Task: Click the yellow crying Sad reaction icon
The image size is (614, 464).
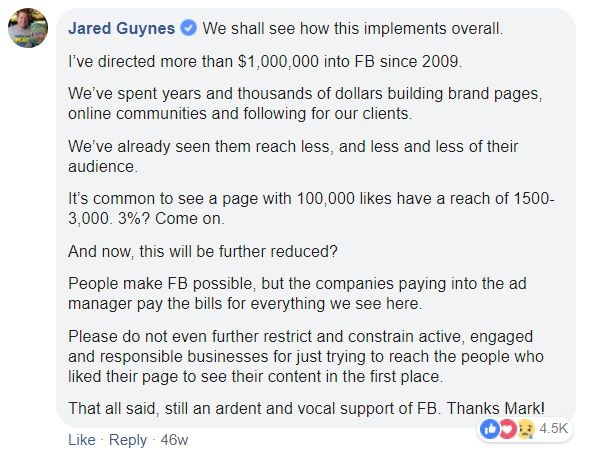Action: point(518,428)
